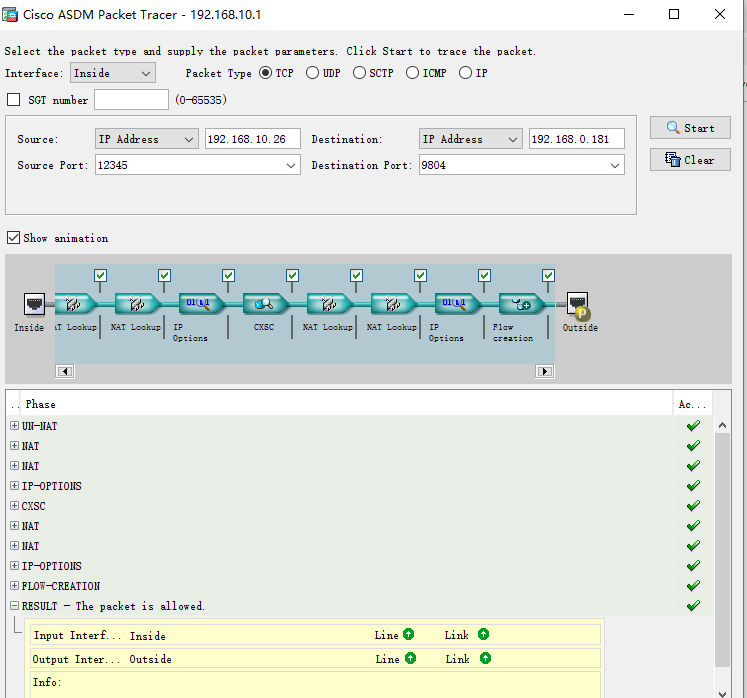The image size is (747, 698).
Task: Click the NAT Lookup phase icon right after CXSC
Action: pos(329,303)
